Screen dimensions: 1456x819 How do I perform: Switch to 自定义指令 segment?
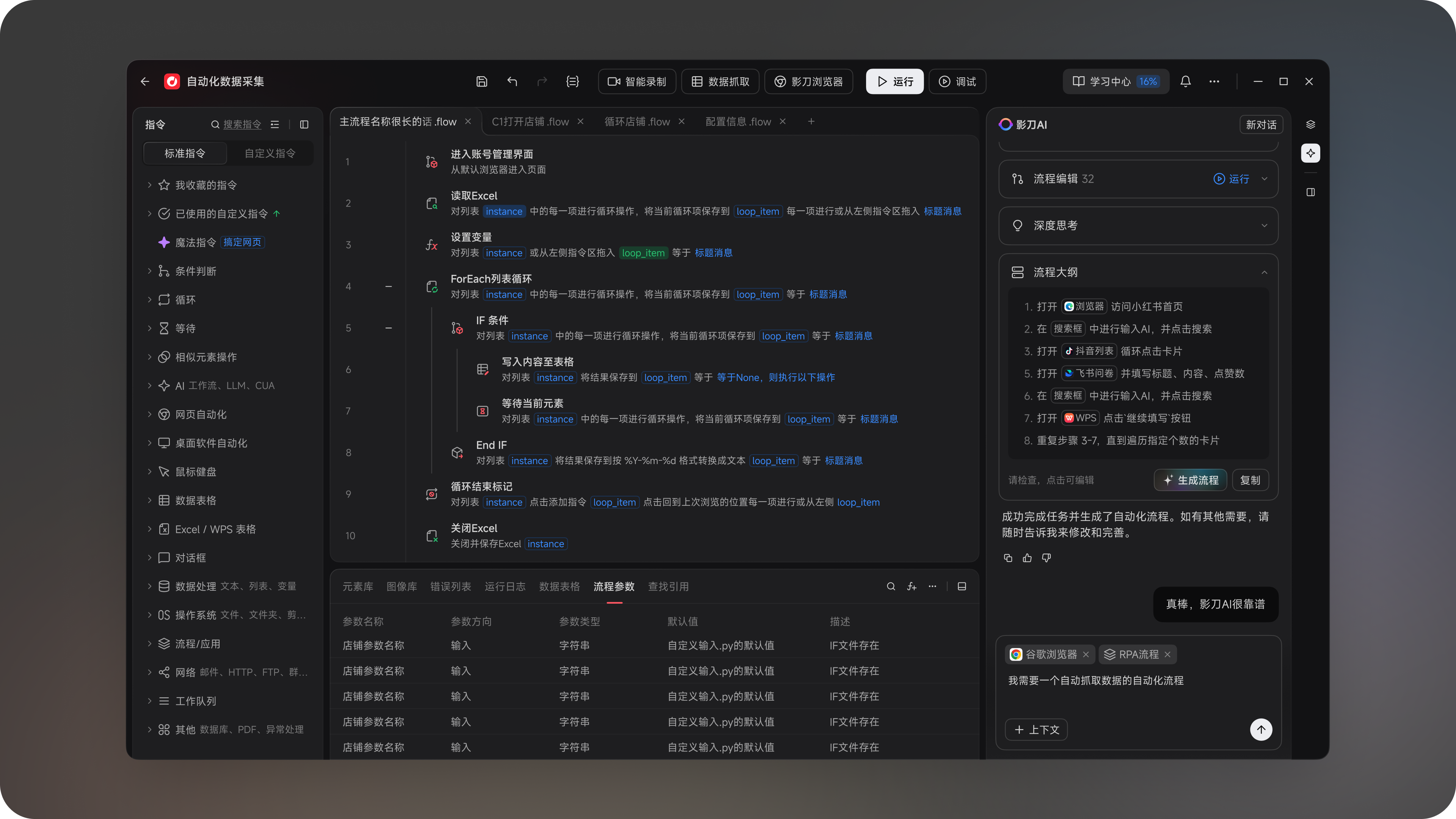point(270,153)
